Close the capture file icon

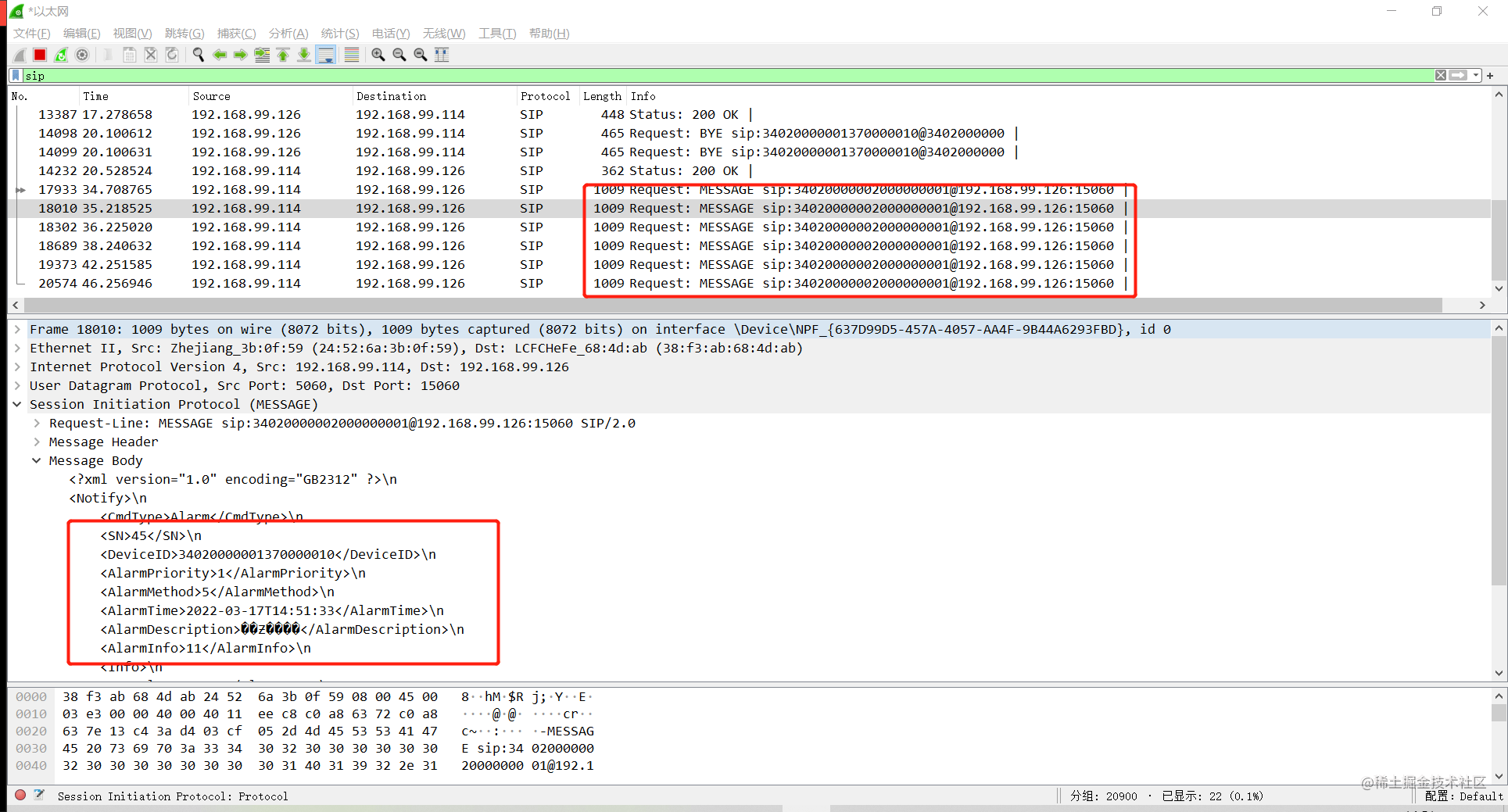tap(151, 55)
